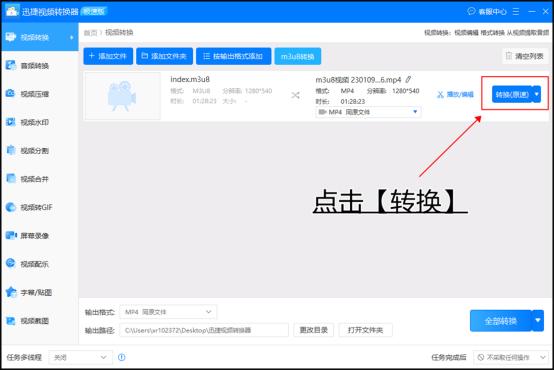Image resolution: width=554 pixels, height=370 pixels.
Task: Click the m3u8转换 button
Action: click(297, 56)
